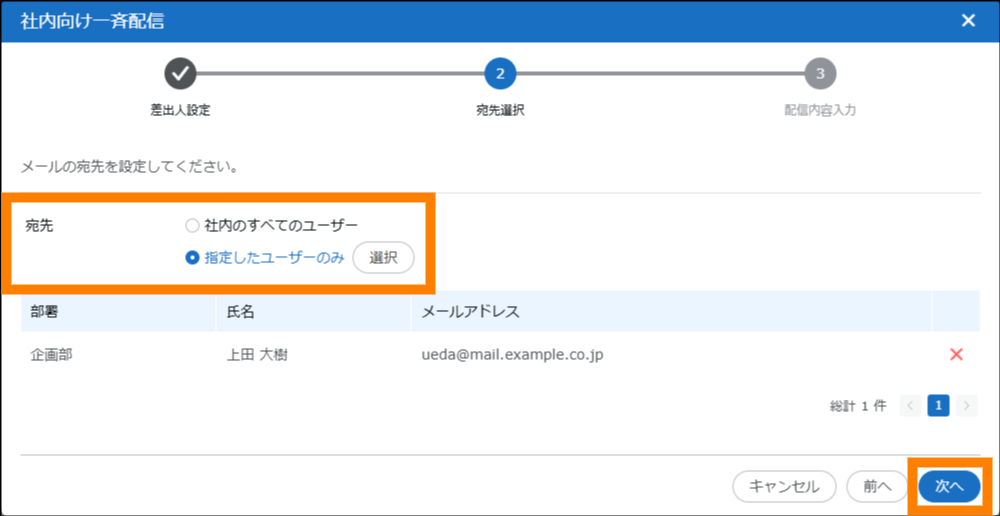Click the 配信内容入力 step label
Viewport: 1000px width, 516px height.
(x=820, y=110)
